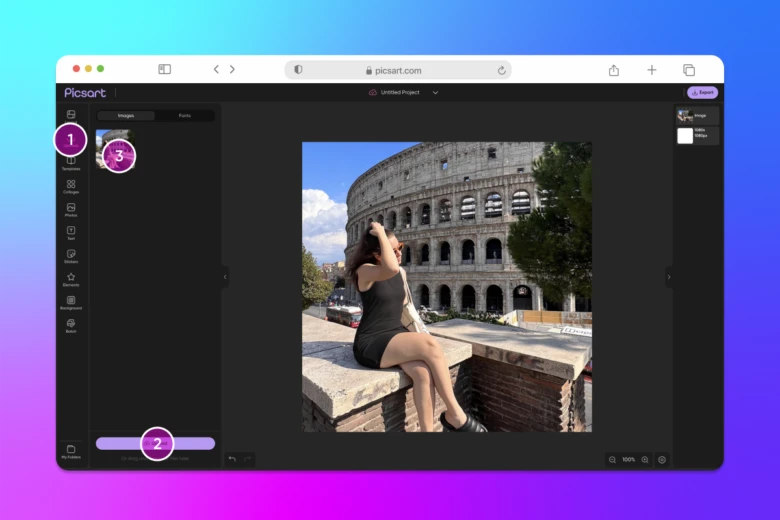Collapse the left uploads panel
780x520 pixels.
tap(225, 277)
